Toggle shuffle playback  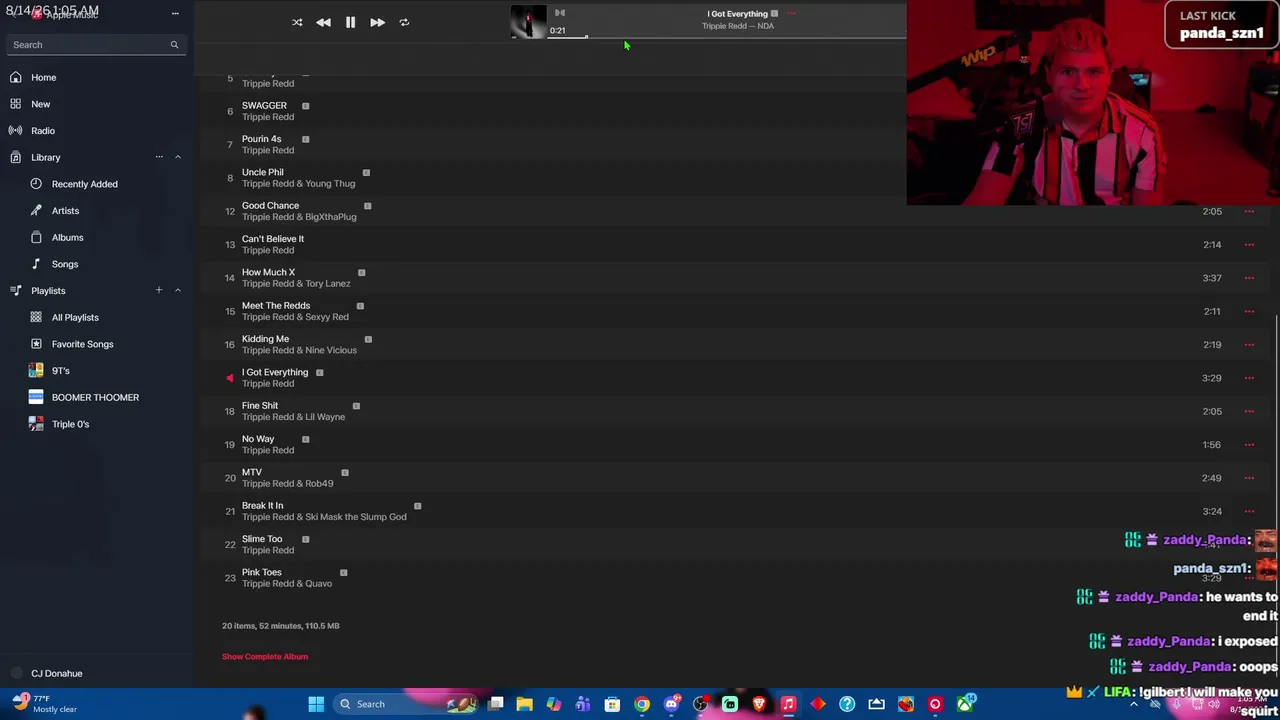(297, 22)
